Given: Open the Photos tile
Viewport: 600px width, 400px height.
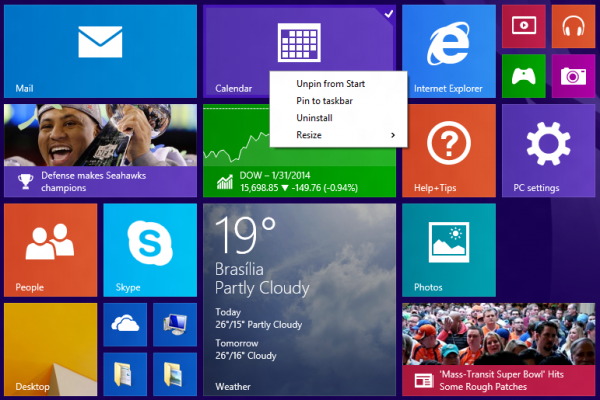Looking at the screenshot, I should (x=448, y=250).
